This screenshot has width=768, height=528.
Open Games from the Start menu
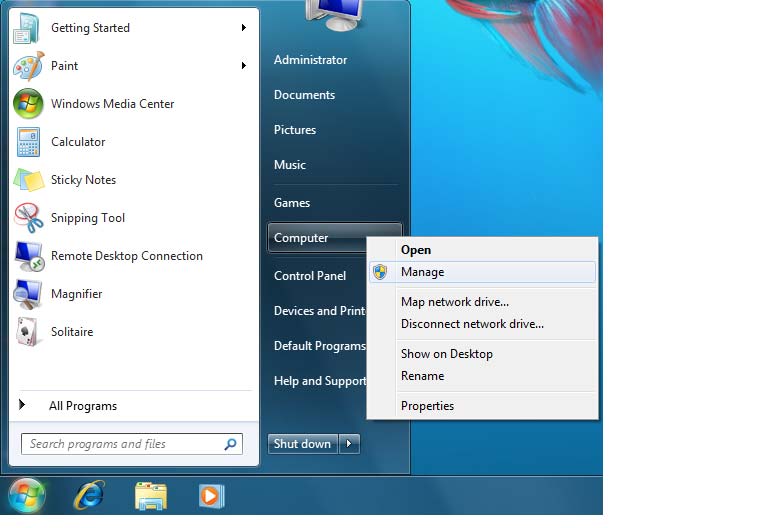pyautogui.click(x=292, y=203)
